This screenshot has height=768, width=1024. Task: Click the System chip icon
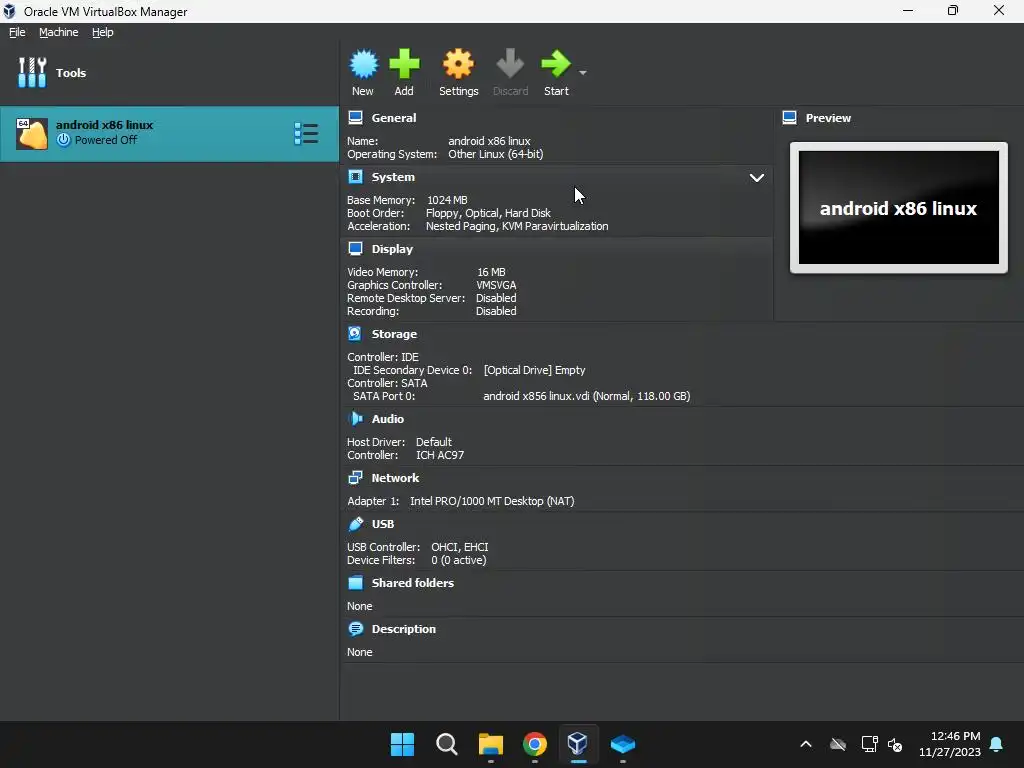click(355, 176)
